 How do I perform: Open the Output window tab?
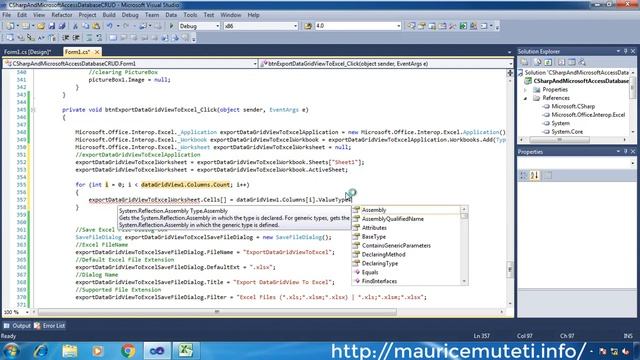(17, 326)
